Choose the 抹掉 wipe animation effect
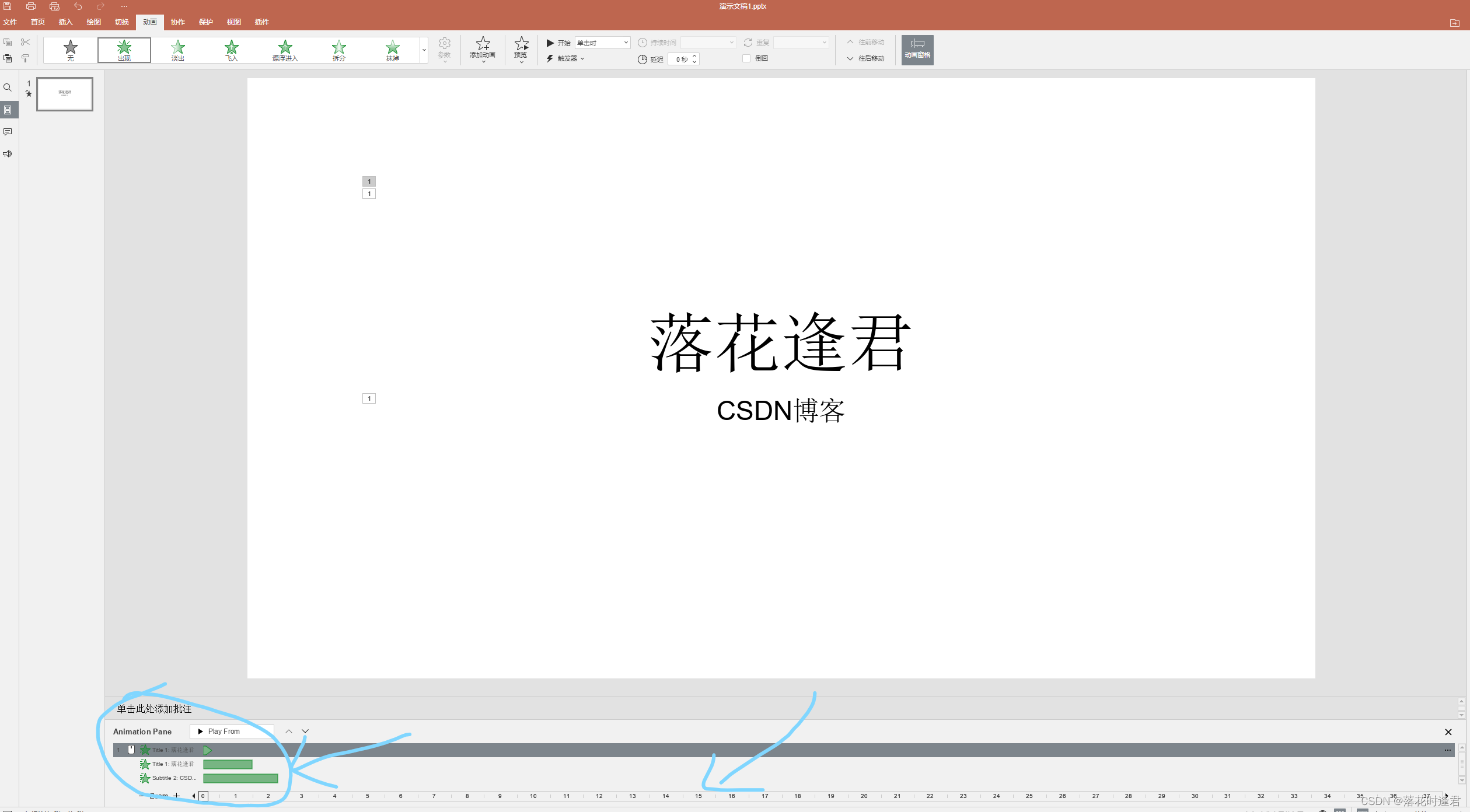 pos(393,50)
